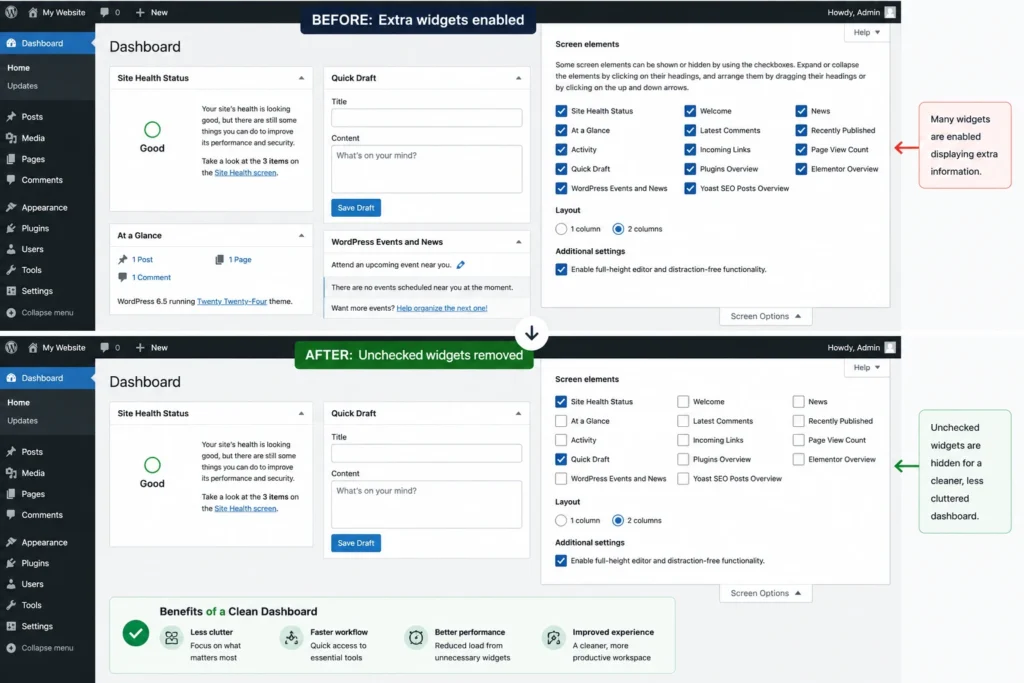Click the Dashboard gauge icon in the BEFORE sidebar
The image size is (1024, 683).
[x=11, y=43]
